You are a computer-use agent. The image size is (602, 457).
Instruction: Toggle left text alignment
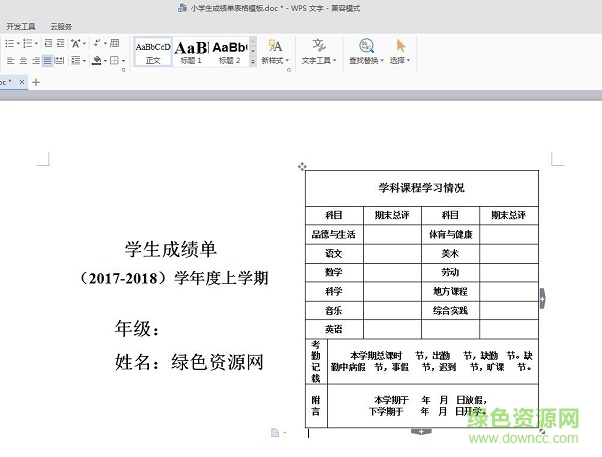point(9,61)
